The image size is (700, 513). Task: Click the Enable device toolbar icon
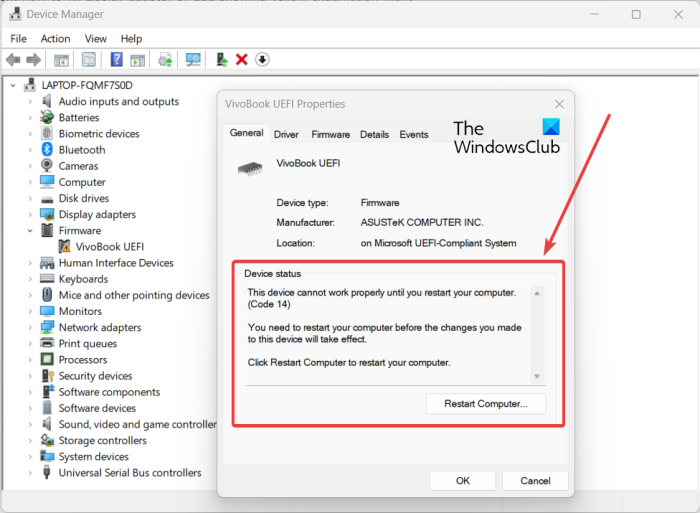point(221,59)
